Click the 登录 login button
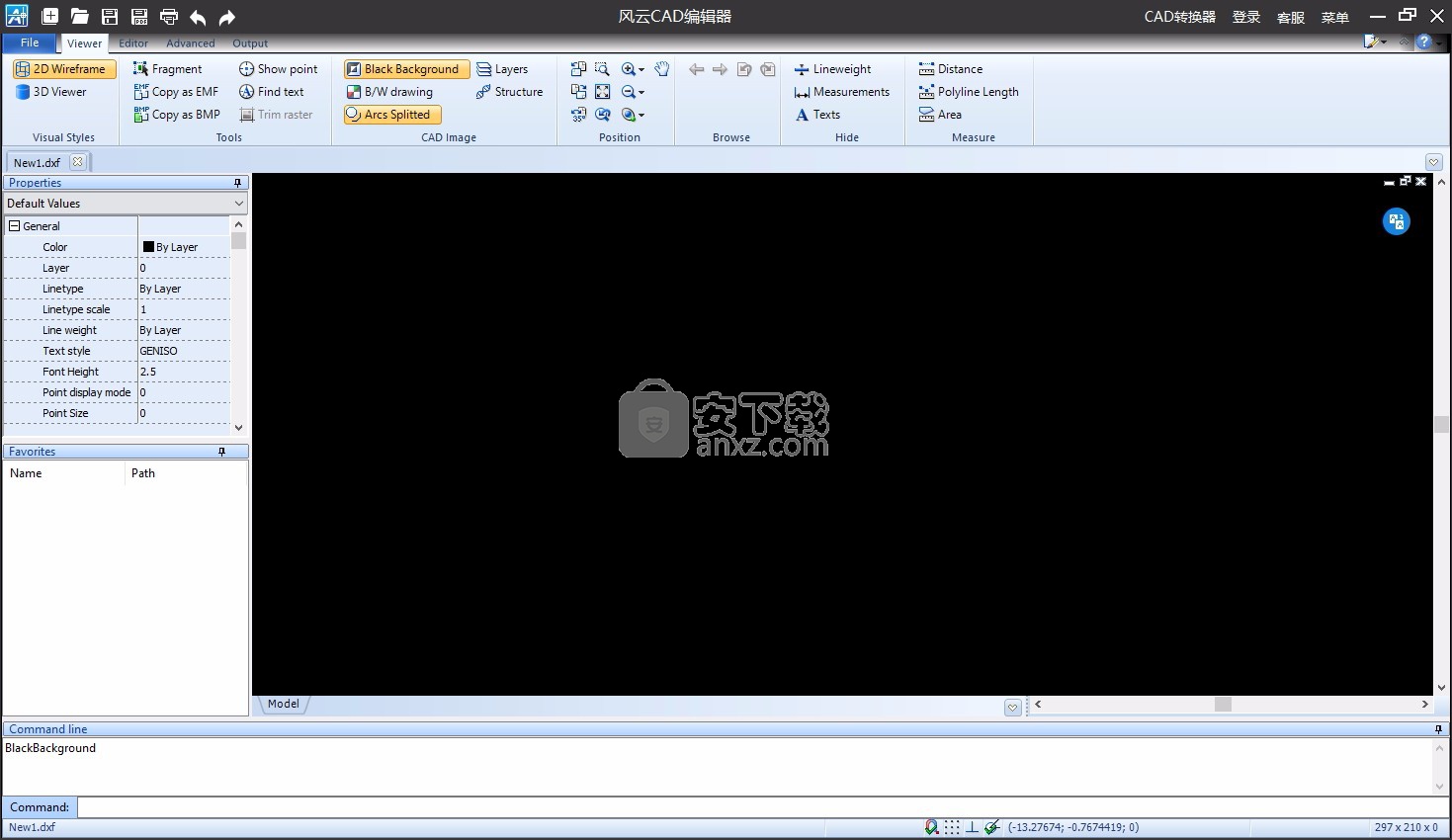 pos(1246,17)
